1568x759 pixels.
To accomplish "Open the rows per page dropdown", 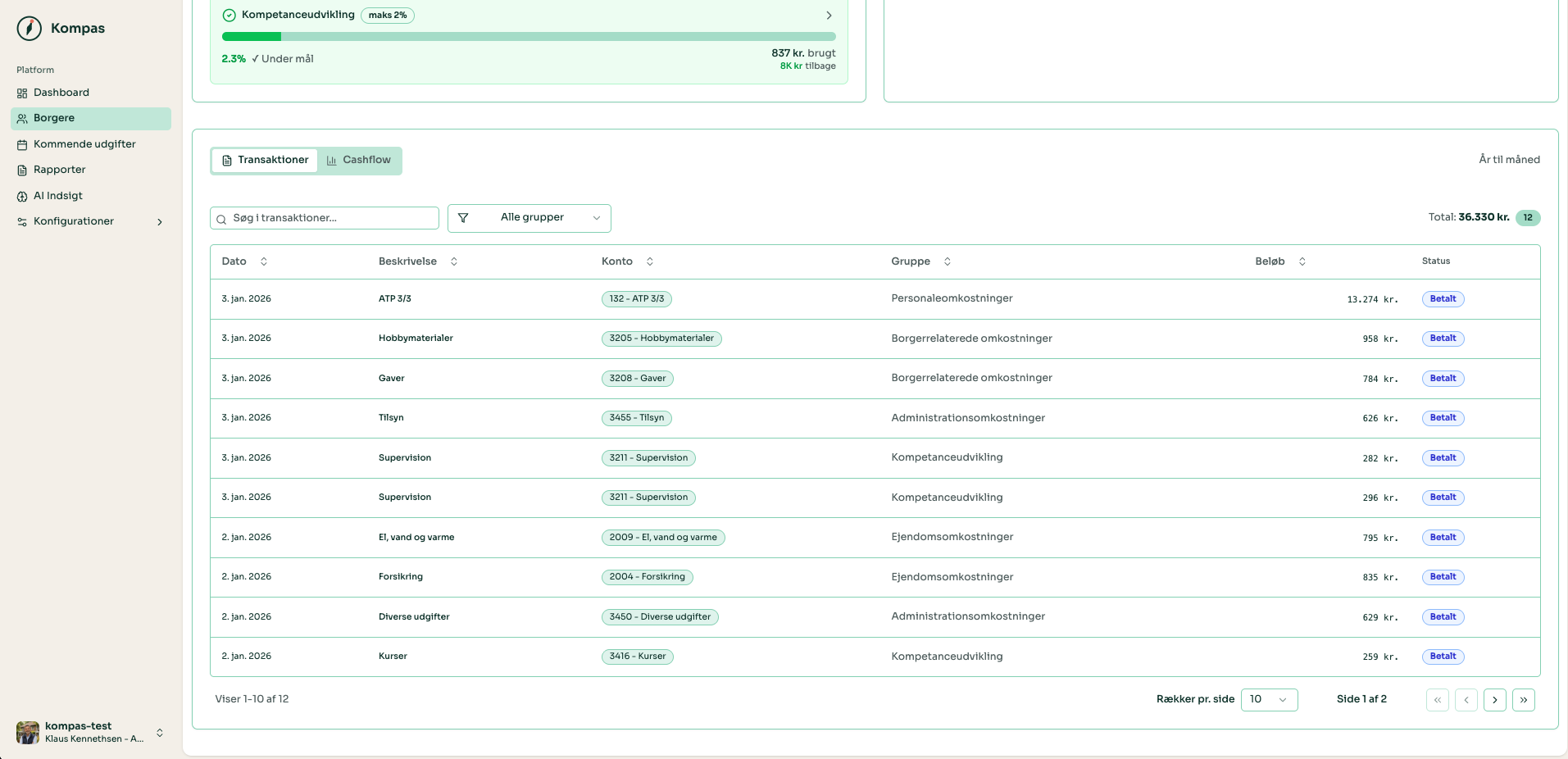I will click(x=1268, y=699).
